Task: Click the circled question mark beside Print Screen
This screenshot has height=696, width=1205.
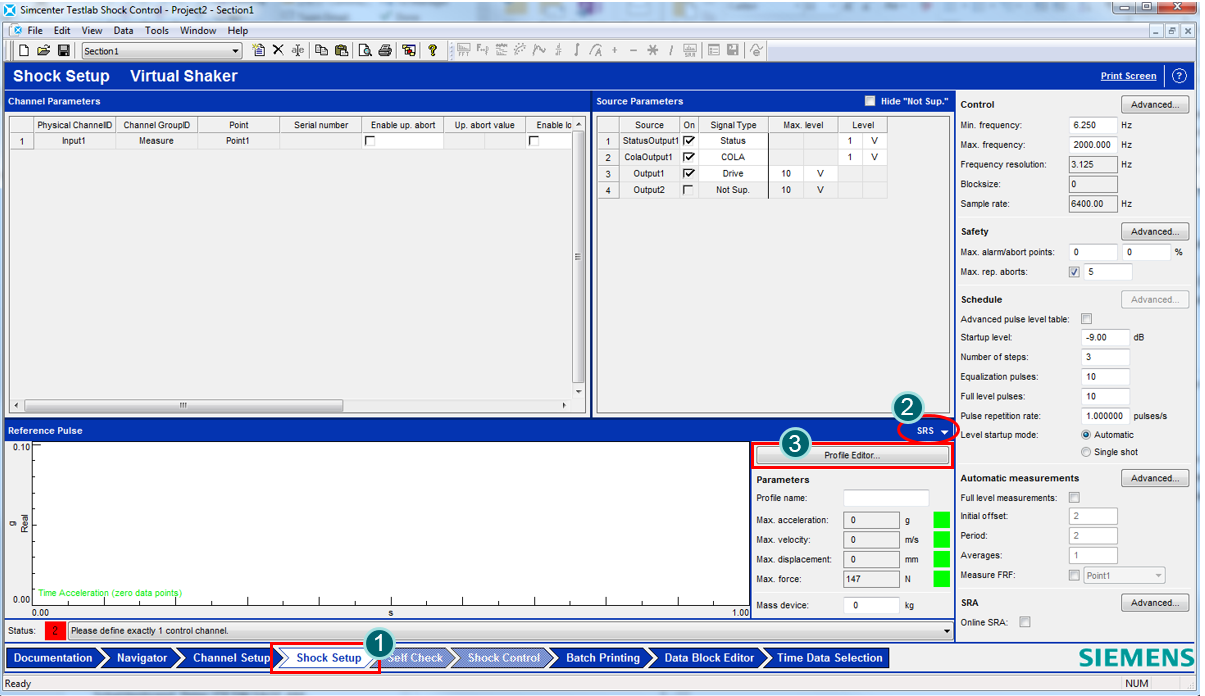Action: 1179,76
